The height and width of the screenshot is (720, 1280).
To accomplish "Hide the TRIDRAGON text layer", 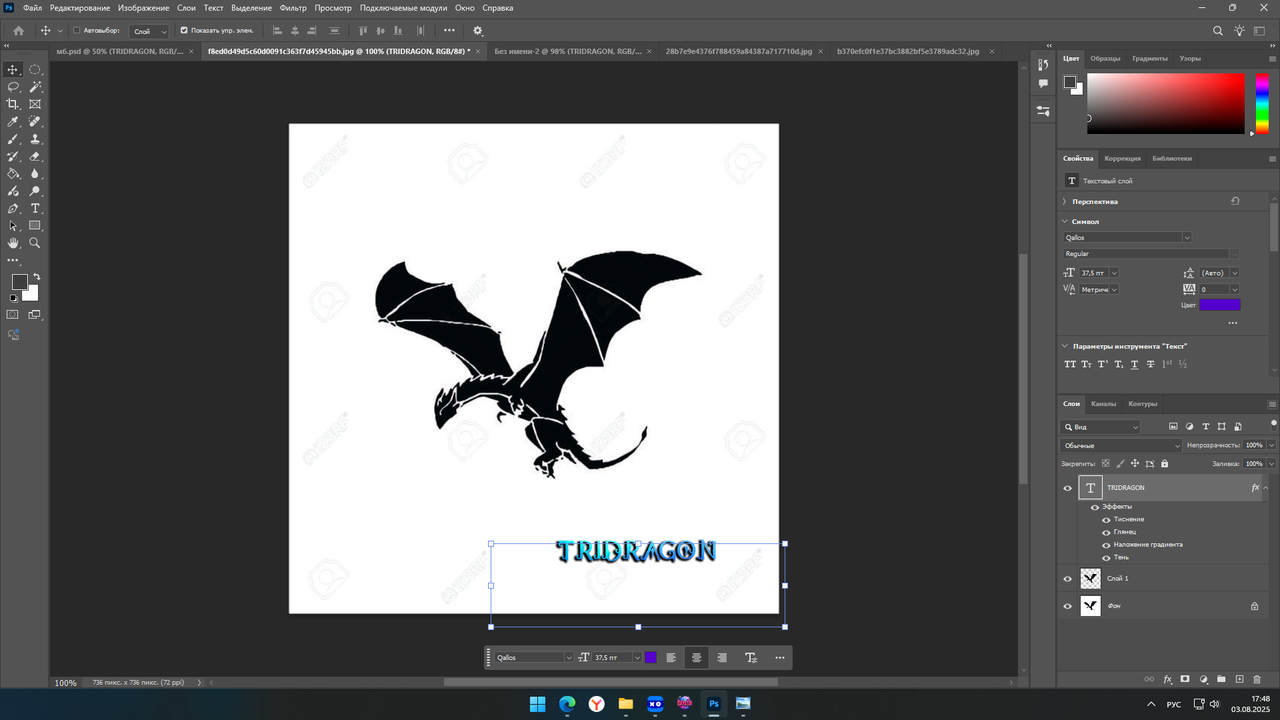I will 1067,488.
